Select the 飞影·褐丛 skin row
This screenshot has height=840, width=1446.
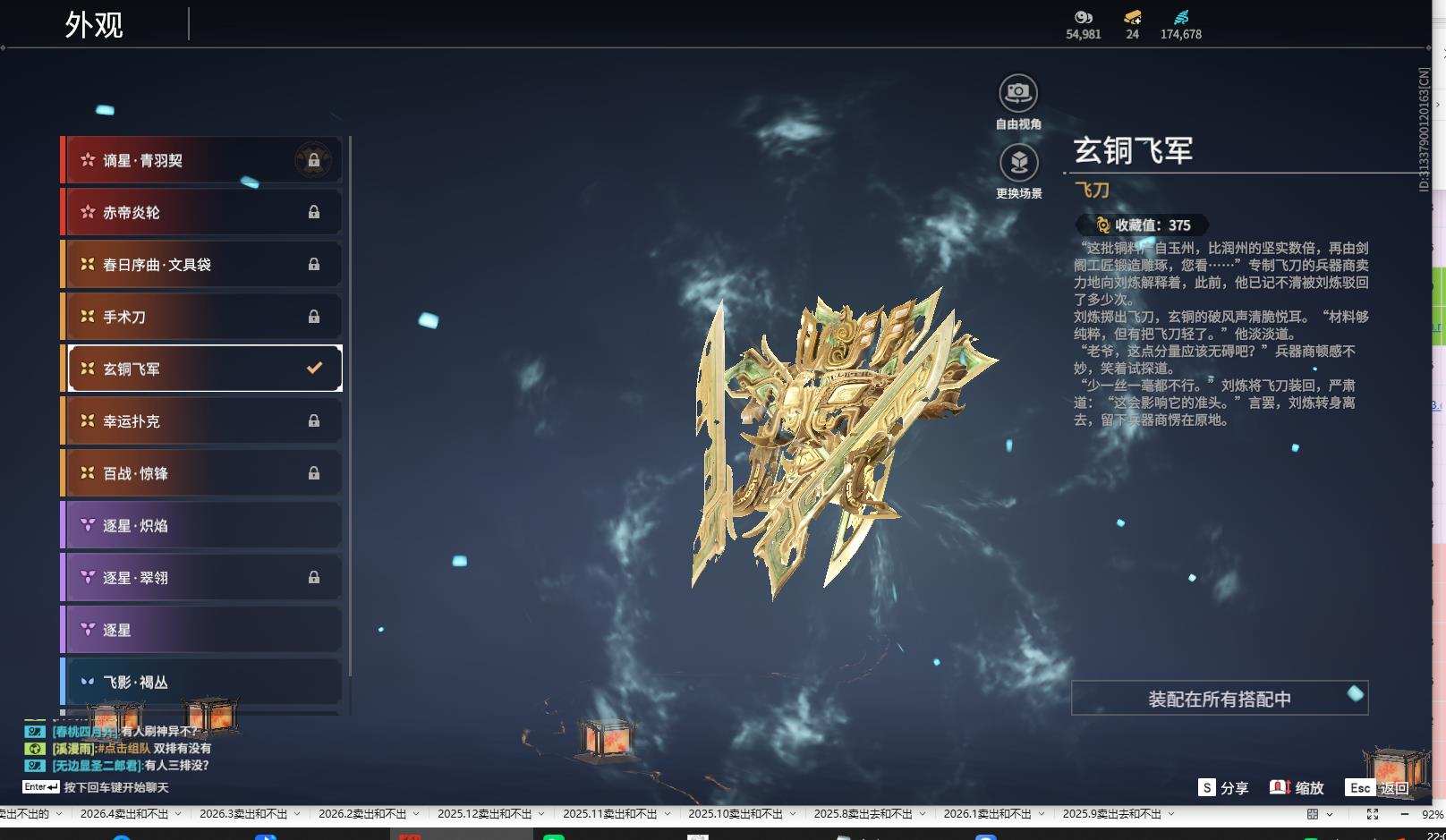pos(201,682)
